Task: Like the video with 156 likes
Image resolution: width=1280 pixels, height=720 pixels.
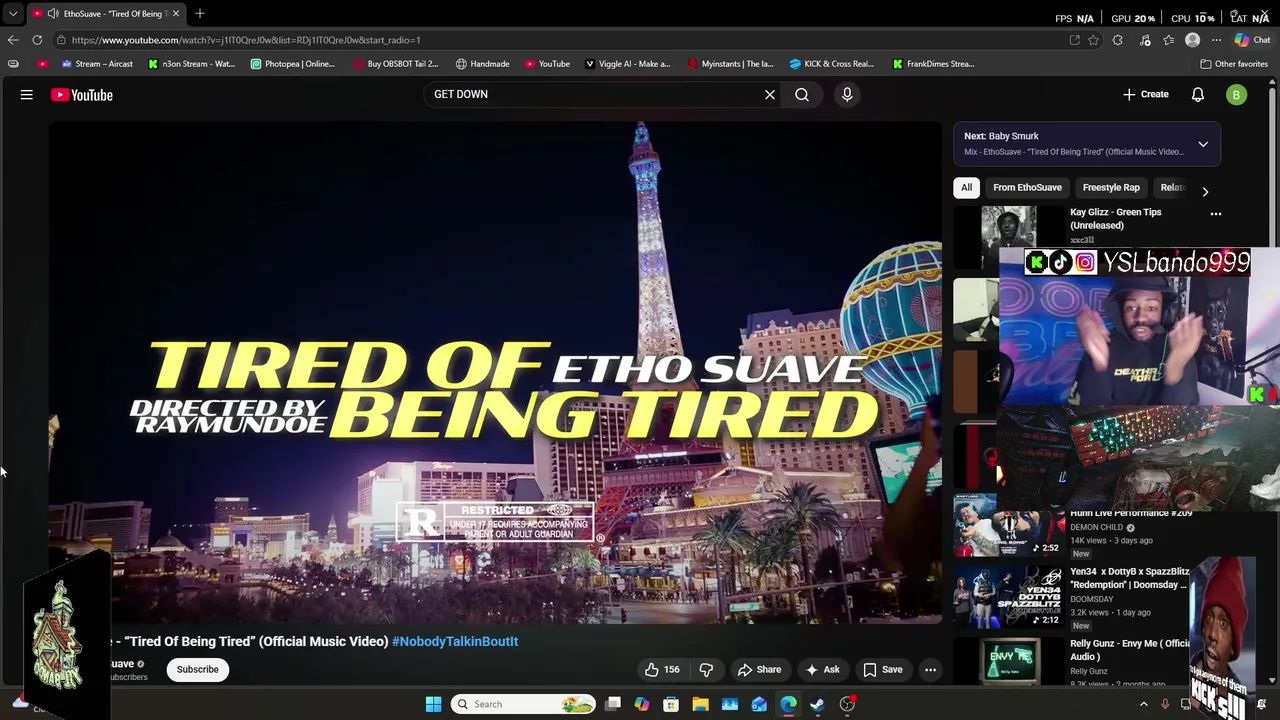Action: pos(662,670)
